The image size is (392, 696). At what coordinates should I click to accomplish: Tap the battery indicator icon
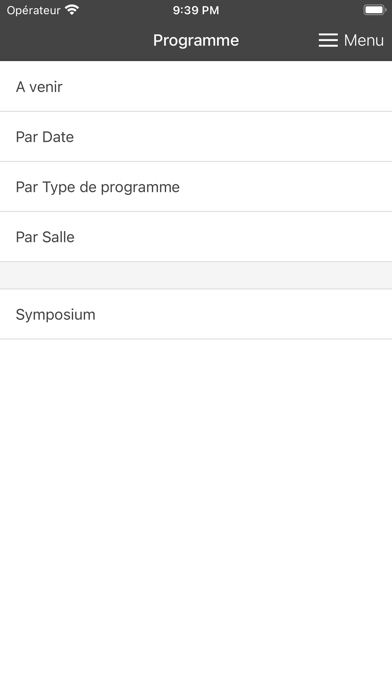(374, 10)
